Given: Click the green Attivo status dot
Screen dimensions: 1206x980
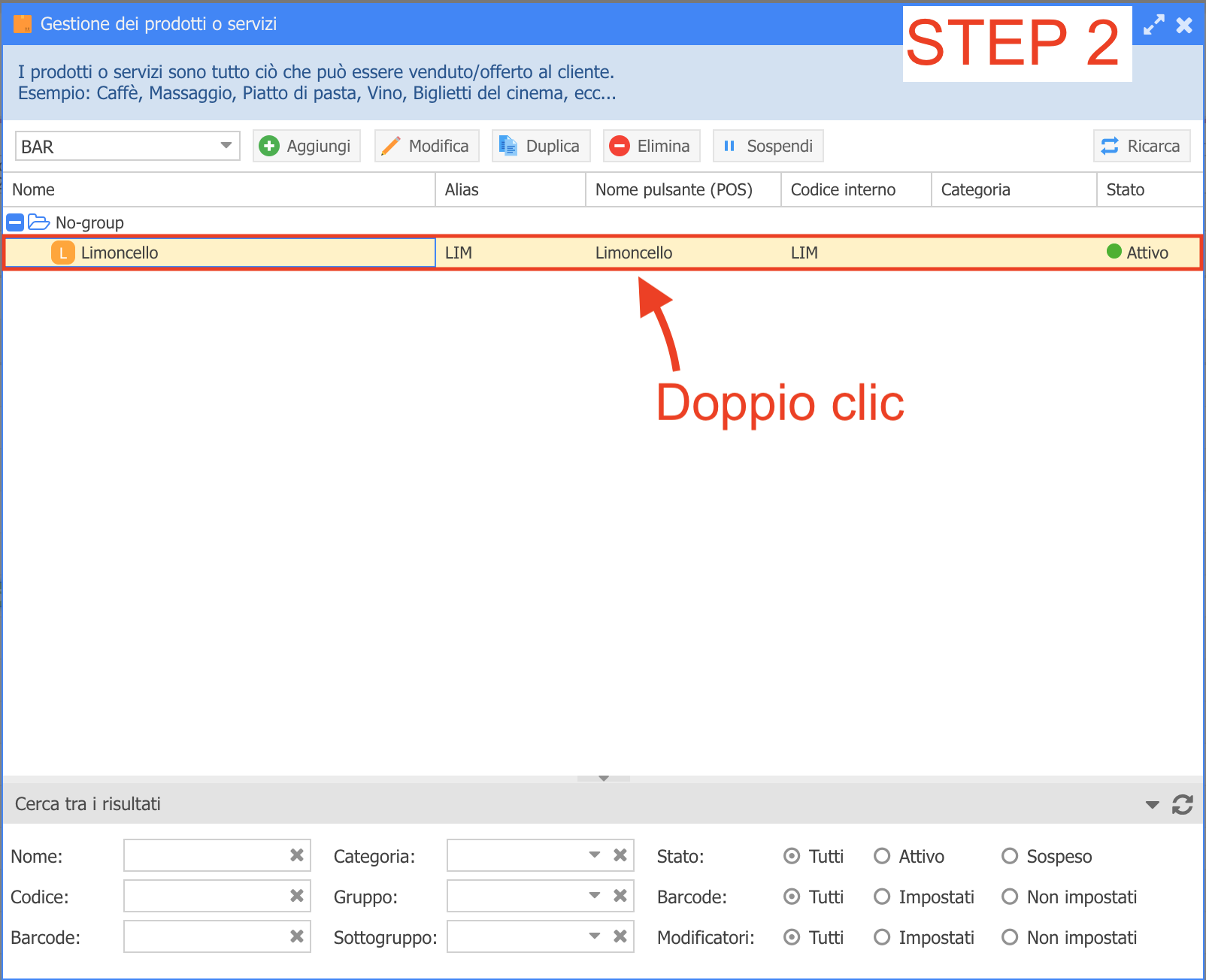Looking at the screenshot, I should [1114, 252].
